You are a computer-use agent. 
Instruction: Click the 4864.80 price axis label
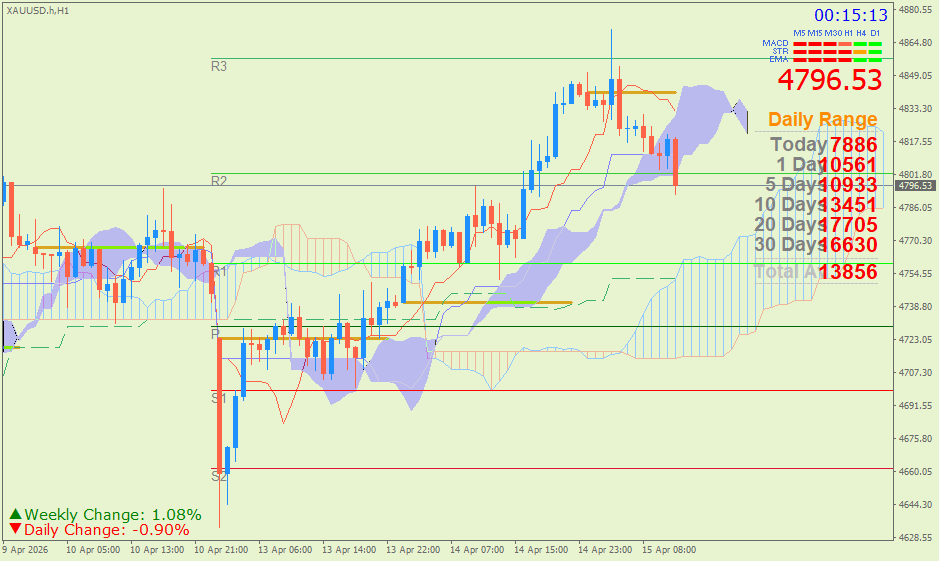coord(915,43)
